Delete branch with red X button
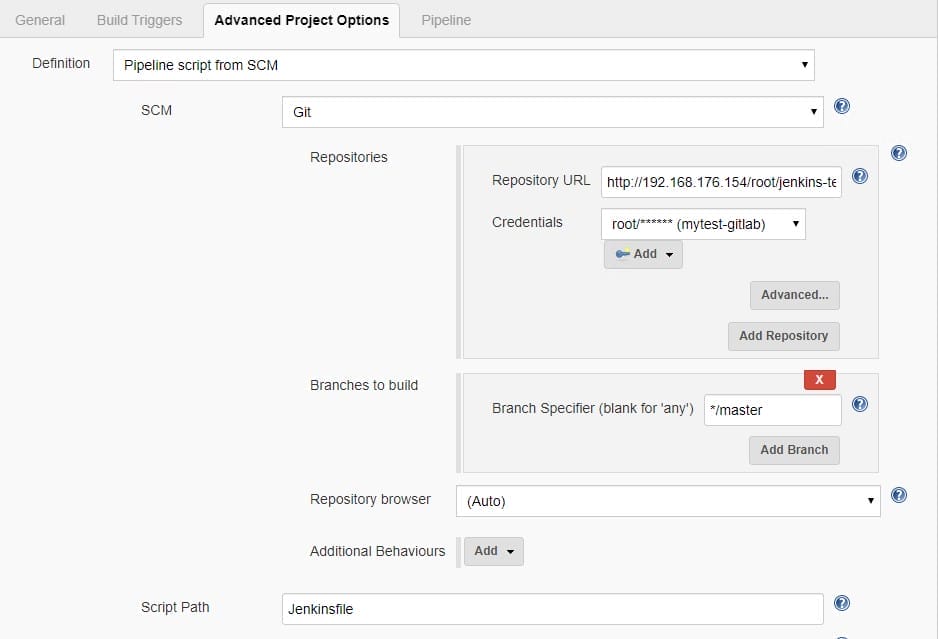Image resolution: width=940 pixels, height=639 pixels. point(819,380)
